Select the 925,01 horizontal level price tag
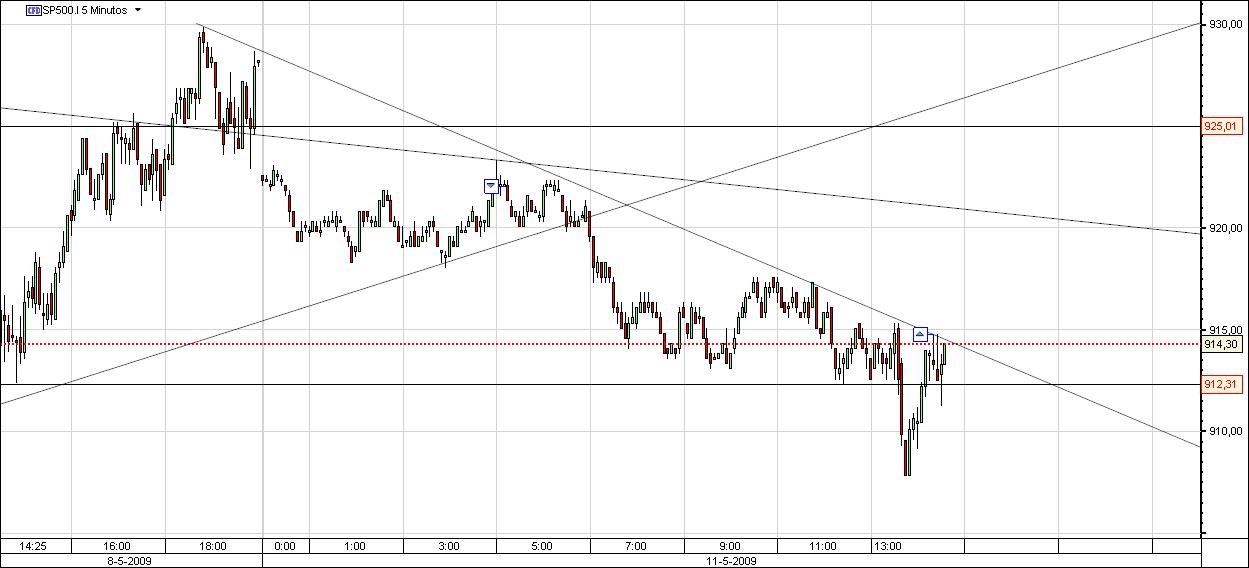This screenshot has width=1249, height=568. click(x=1223, y=126)
